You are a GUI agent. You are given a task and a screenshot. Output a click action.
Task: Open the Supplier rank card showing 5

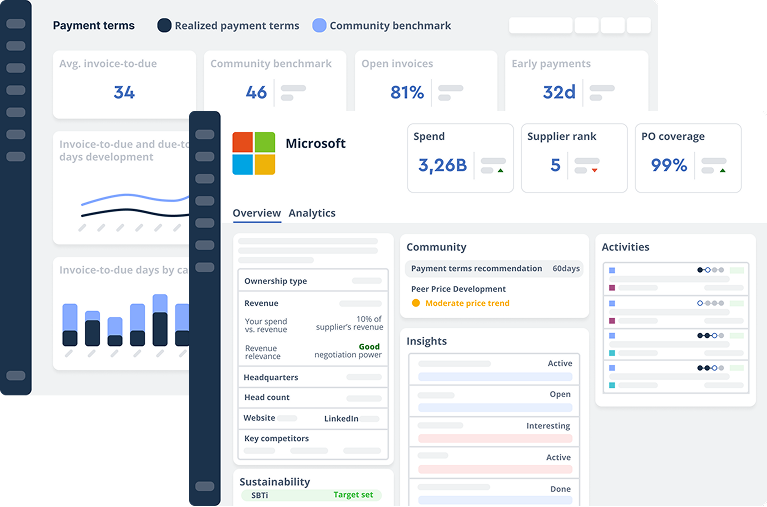tap(574, 158)
